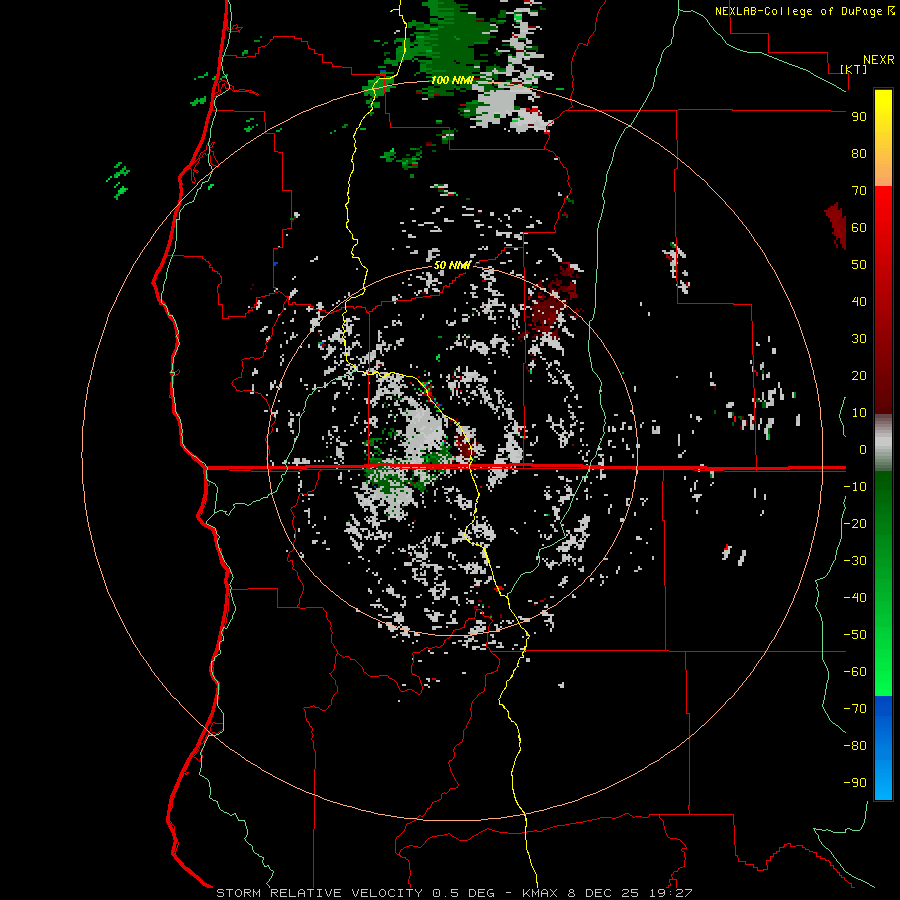Click the 100 NMI range ring label
The height and width of the screenshot is (900, 900).
pos(452,80)
